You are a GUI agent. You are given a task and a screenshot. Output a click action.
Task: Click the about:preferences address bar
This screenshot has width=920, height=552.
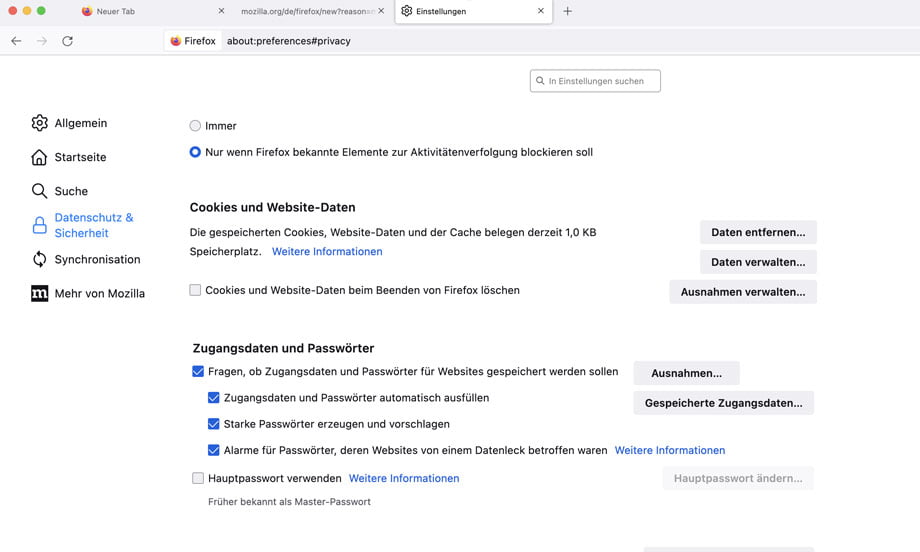coord(400,41)
